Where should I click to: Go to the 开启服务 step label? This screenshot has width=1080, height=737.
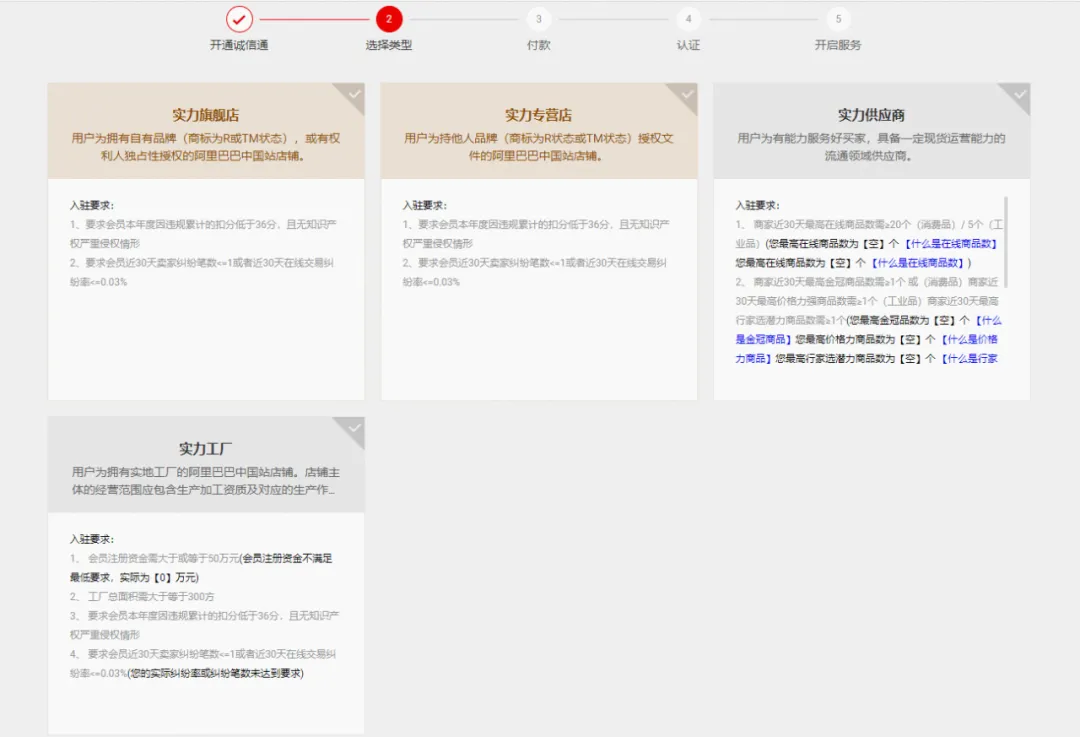click(x=838, y=45)
